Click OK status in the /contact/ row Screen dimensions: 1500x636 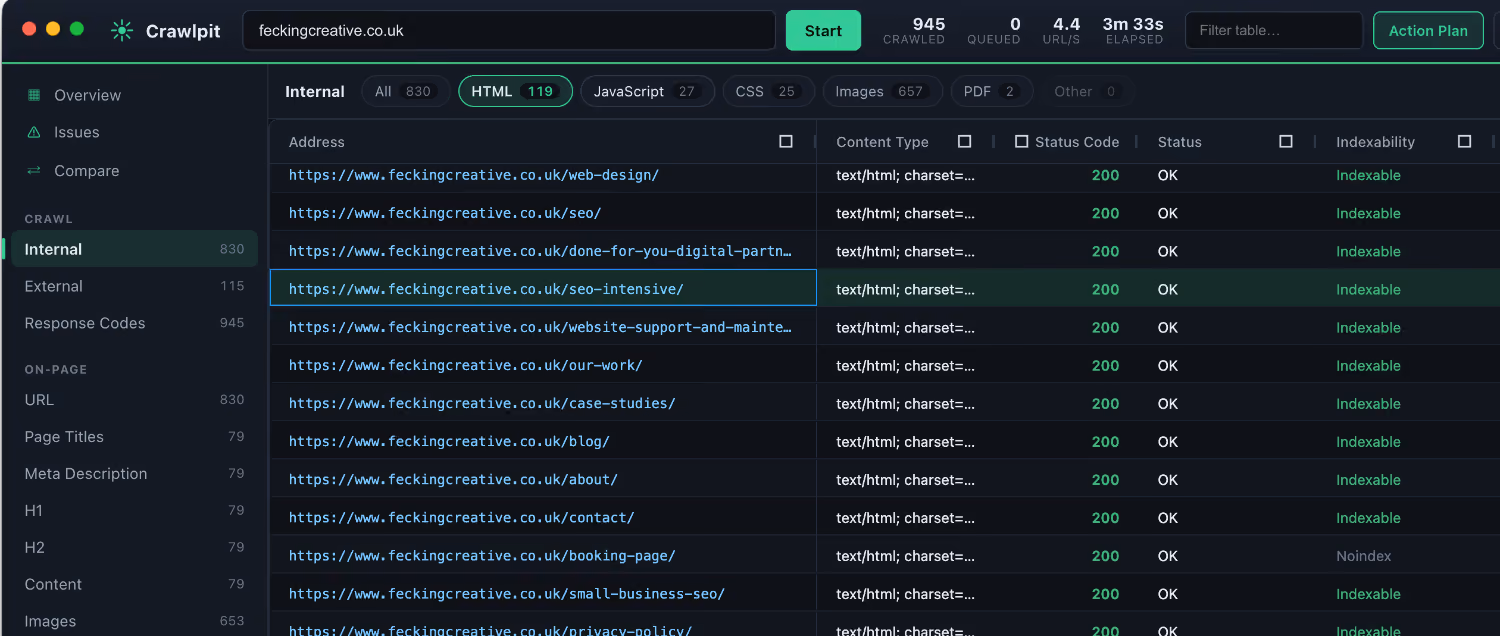(x=1168, y=518)
